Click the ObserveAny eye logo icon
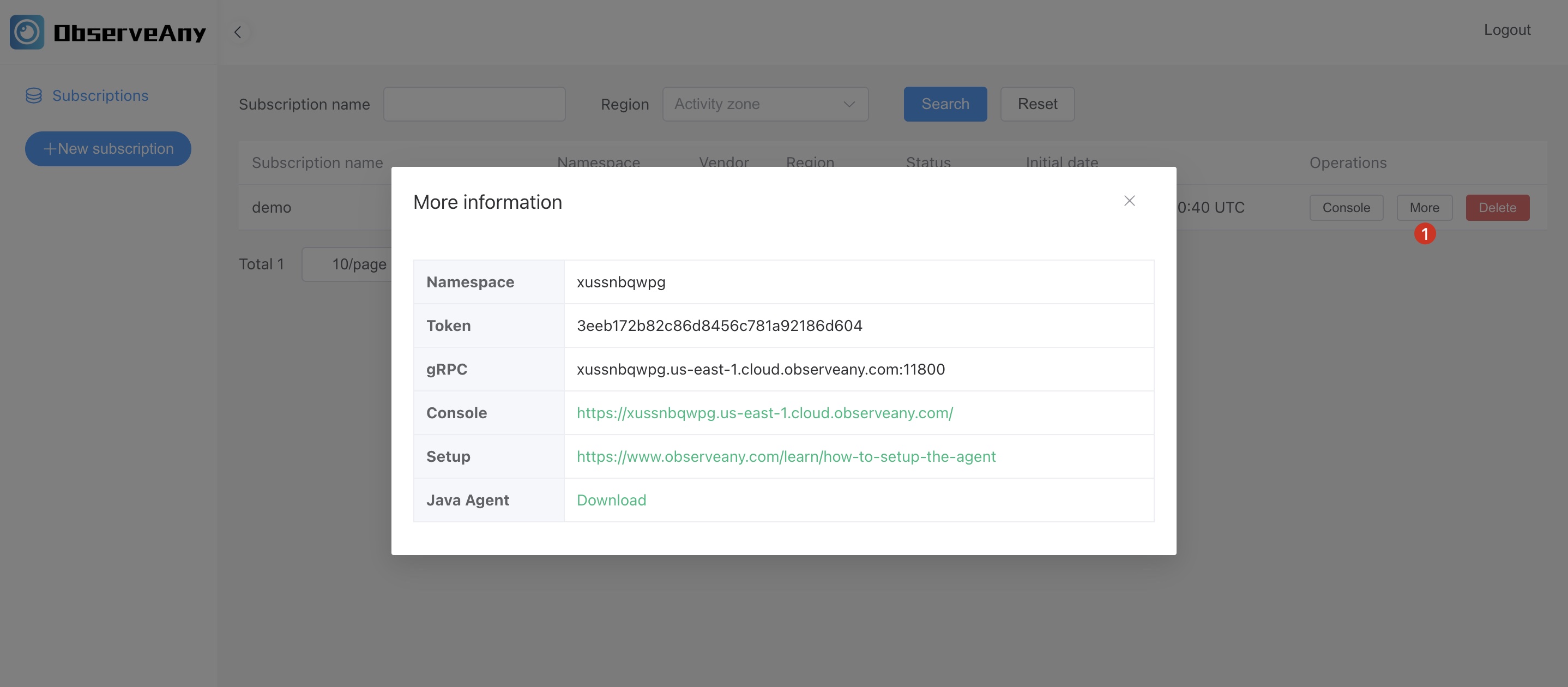Screen dimensions: 1568x687 pyautogui.click(x=27, y=32)
